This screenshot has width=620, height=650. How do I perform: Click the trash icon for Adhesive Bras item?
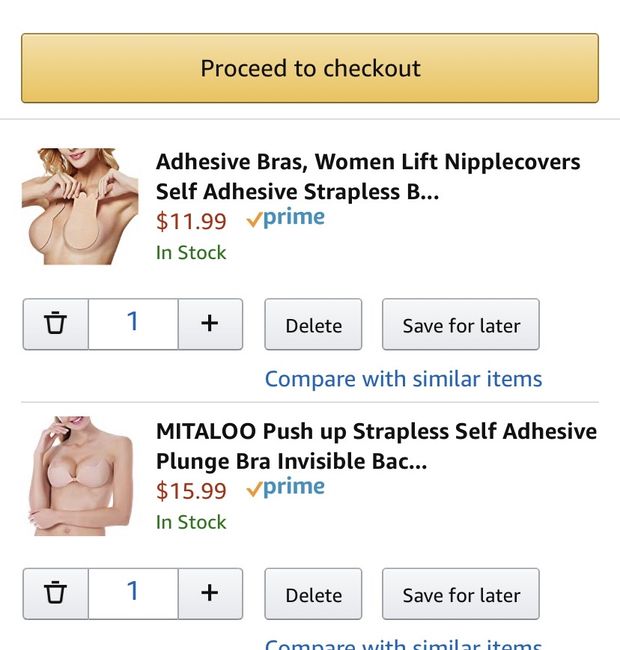pos(56,324)
